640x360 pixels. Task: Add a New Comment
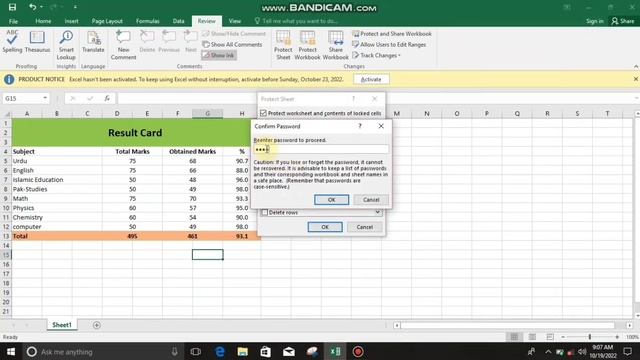point(123,45)
